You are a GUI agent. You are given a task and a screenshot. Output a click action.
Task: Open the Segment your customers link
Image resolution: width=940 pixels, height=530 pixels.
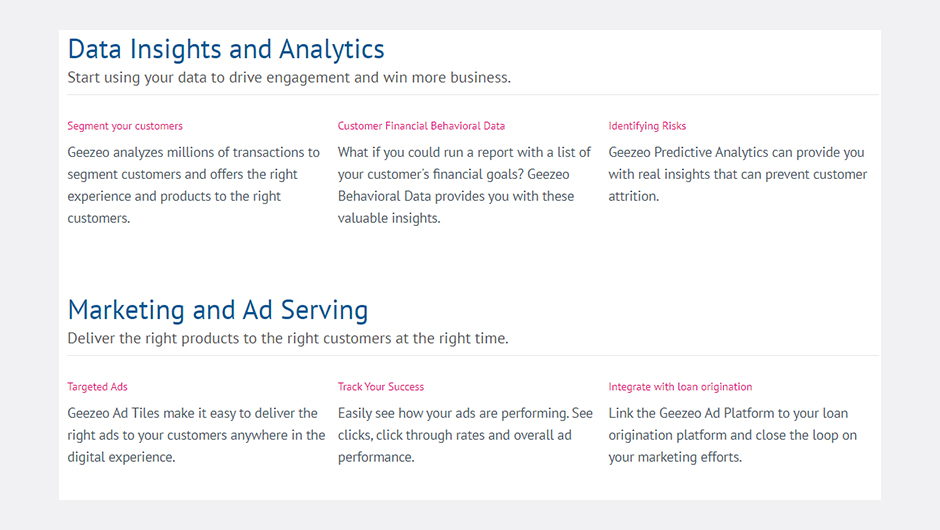(125, 126)
